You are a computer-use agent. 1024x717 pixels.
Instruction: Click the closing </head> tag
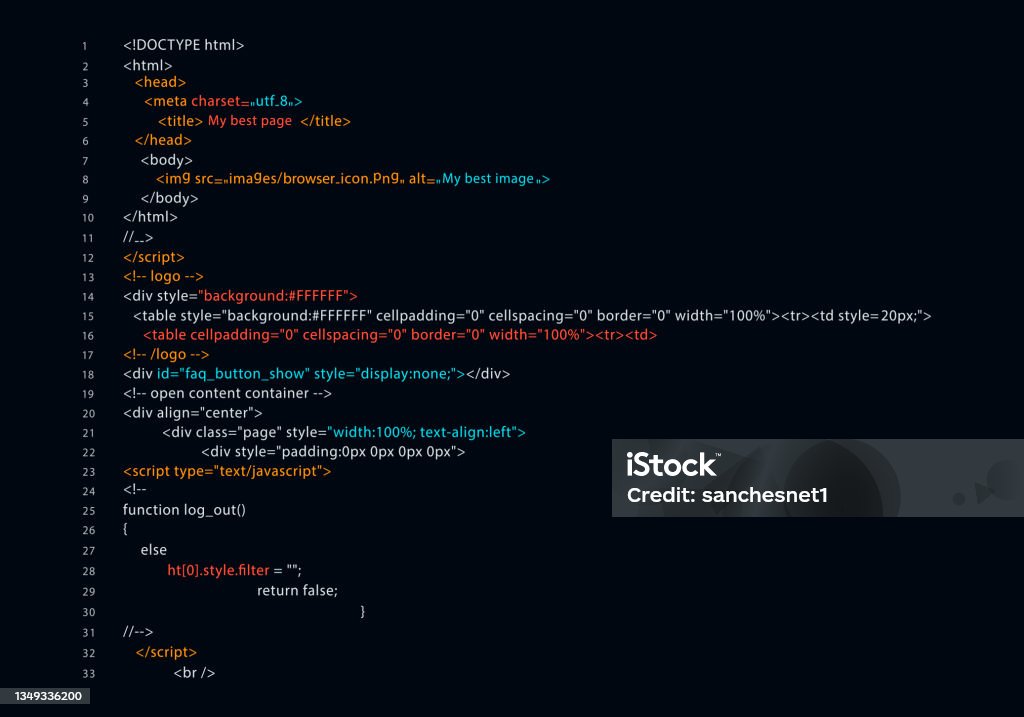163,140
